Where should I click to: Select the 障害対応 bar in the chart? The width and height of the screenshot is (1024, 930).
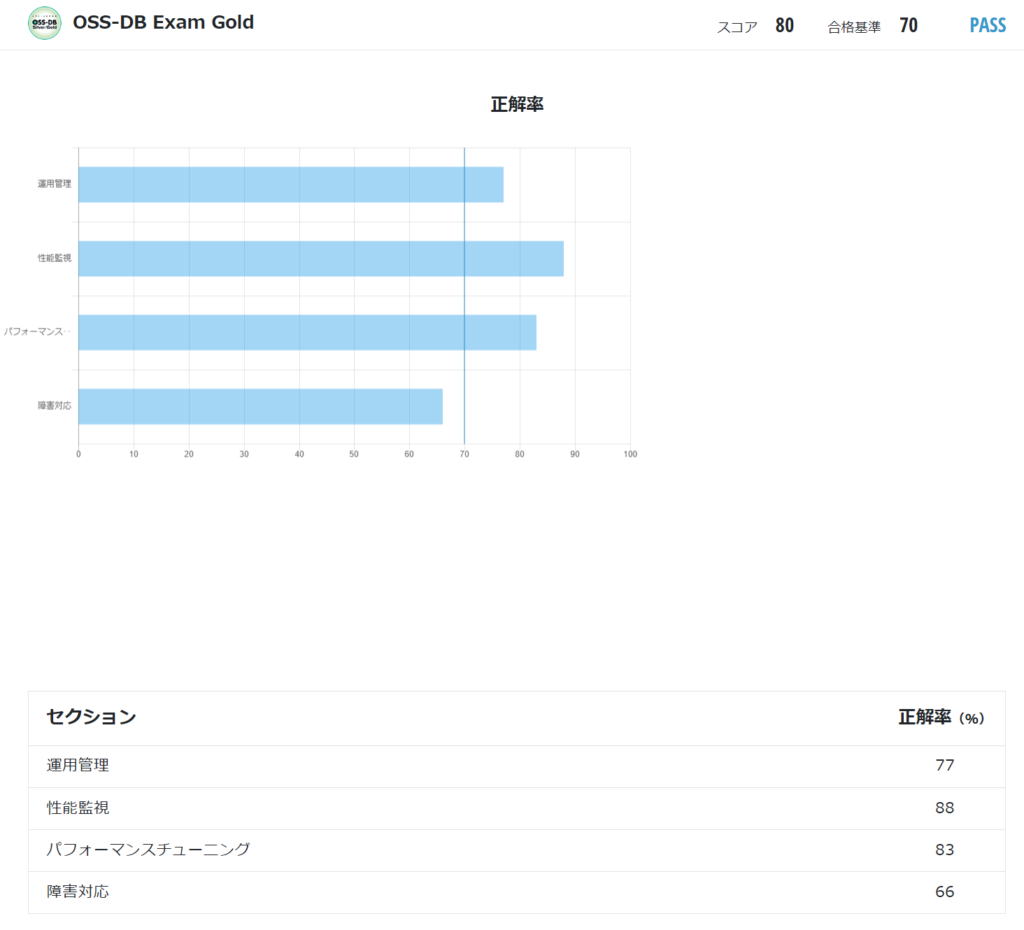point(260,404)
